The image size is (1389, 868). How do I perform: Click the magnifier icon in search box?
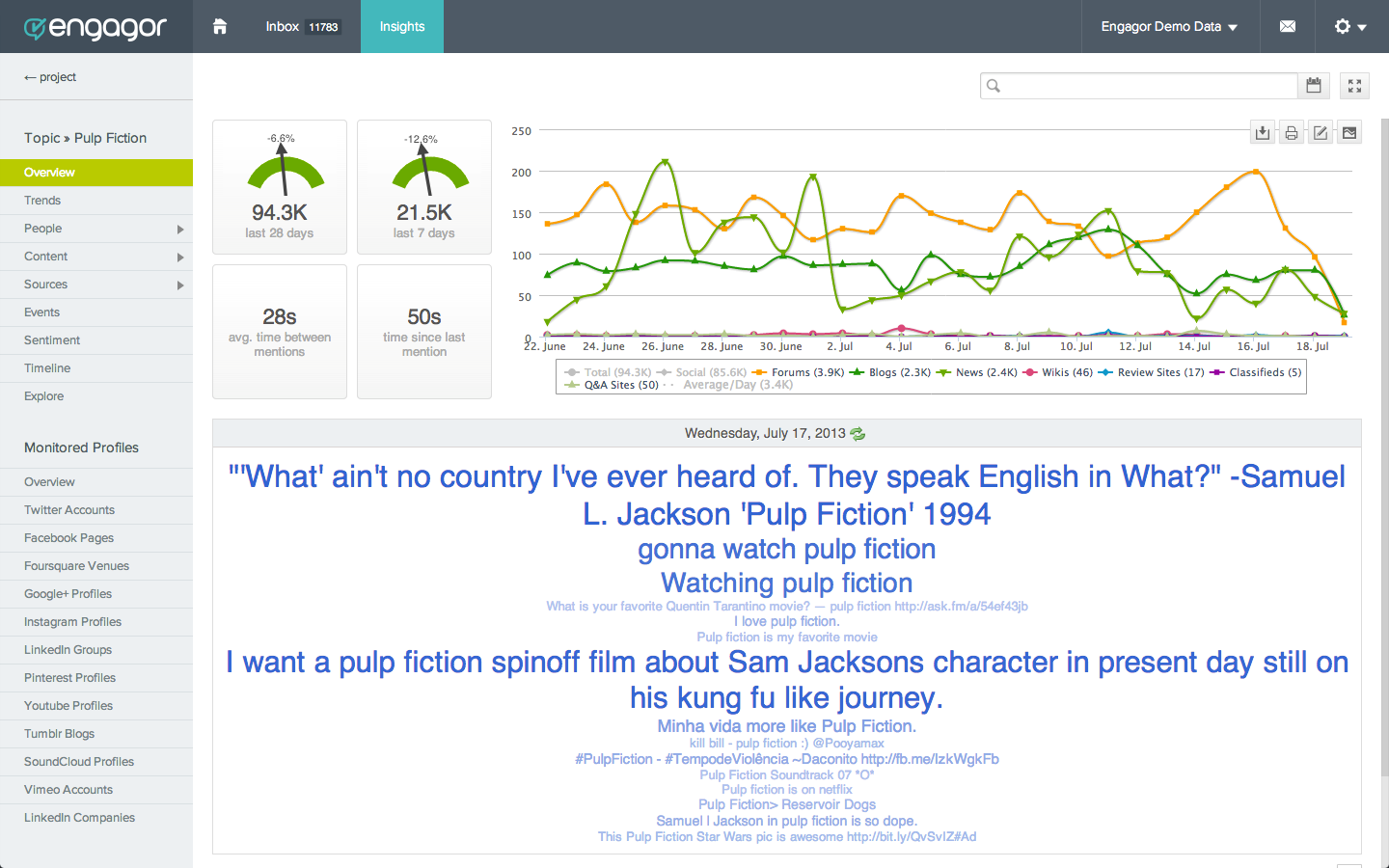pos(994,86)
